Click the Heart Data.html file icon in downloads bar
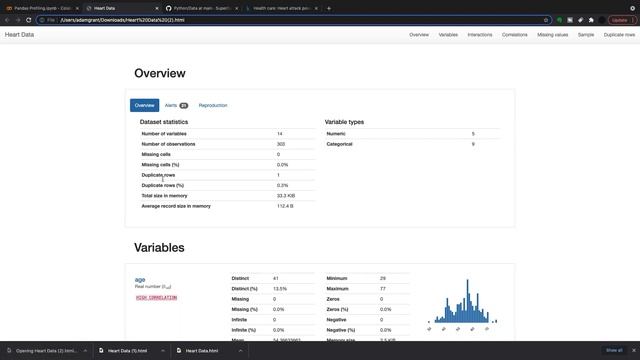 [x=179, y=351]
